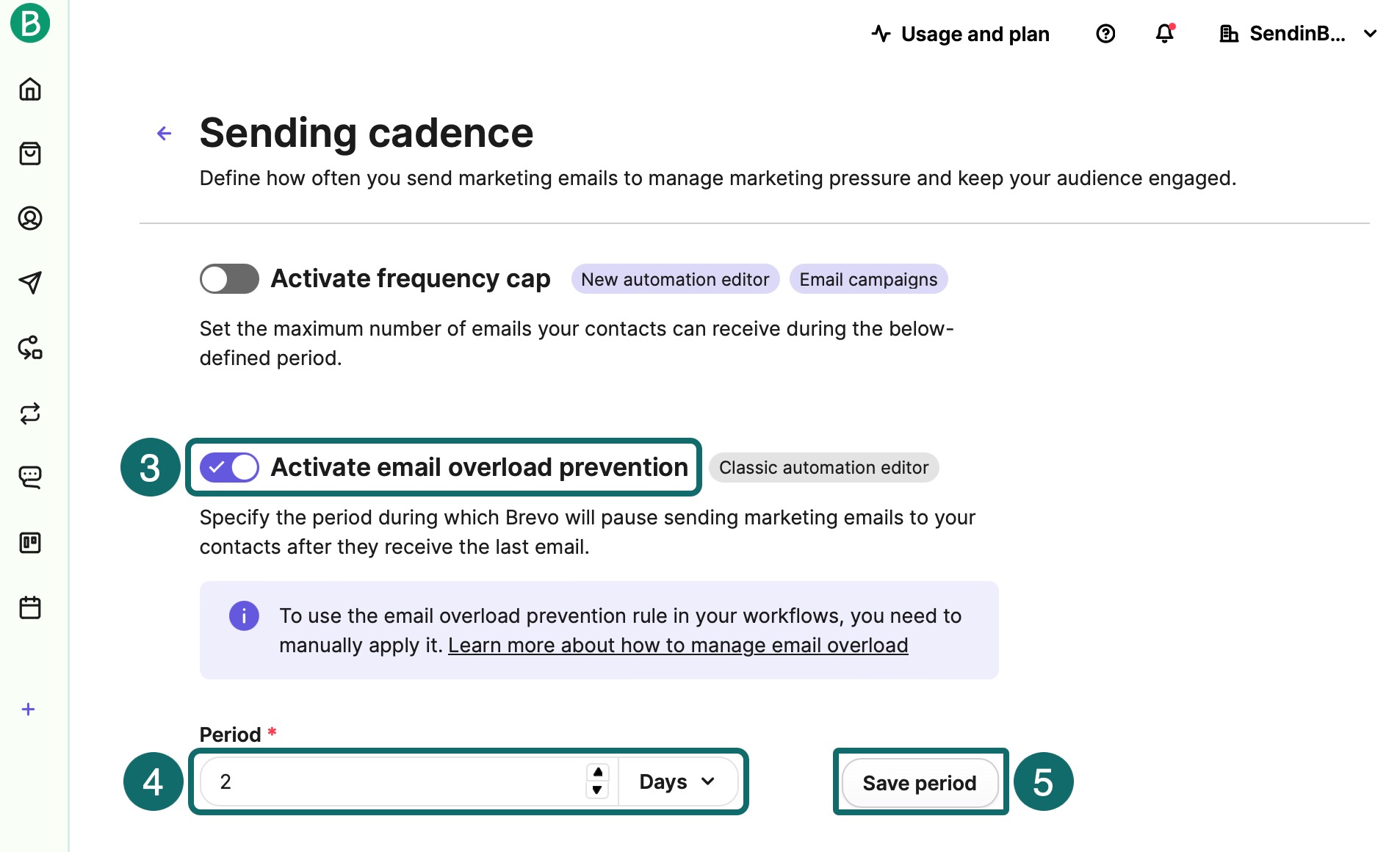Open the Transactional emails section
The width and height of the screenshot is (1400, 852).
point(30,414)
